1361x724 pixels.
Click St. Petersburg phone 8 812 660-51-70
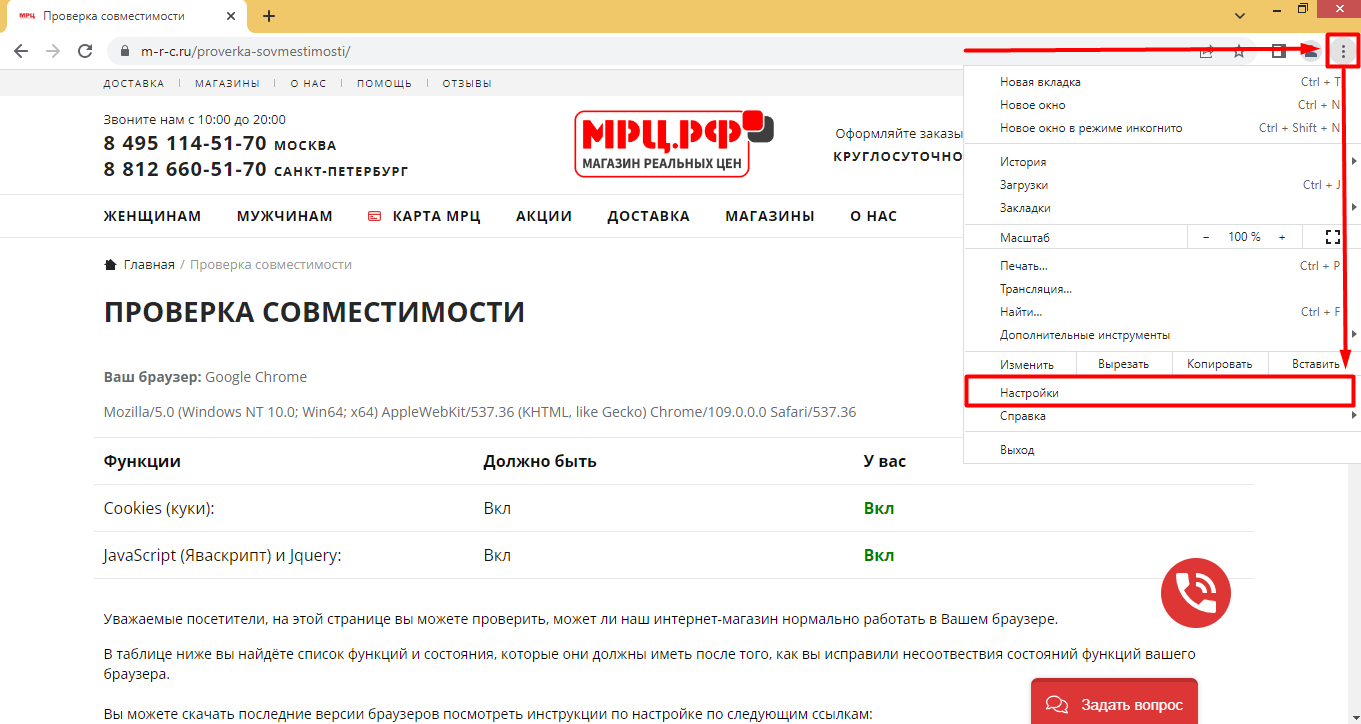(x=185, y=170)
